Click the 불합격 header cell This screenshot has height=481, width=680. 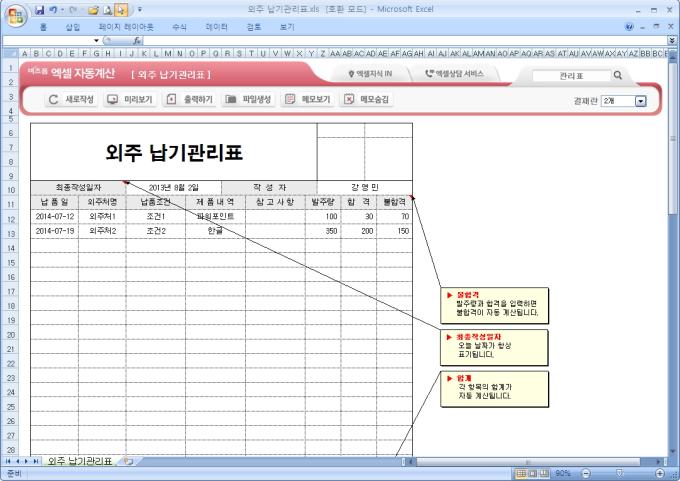(x=395, y=202)
